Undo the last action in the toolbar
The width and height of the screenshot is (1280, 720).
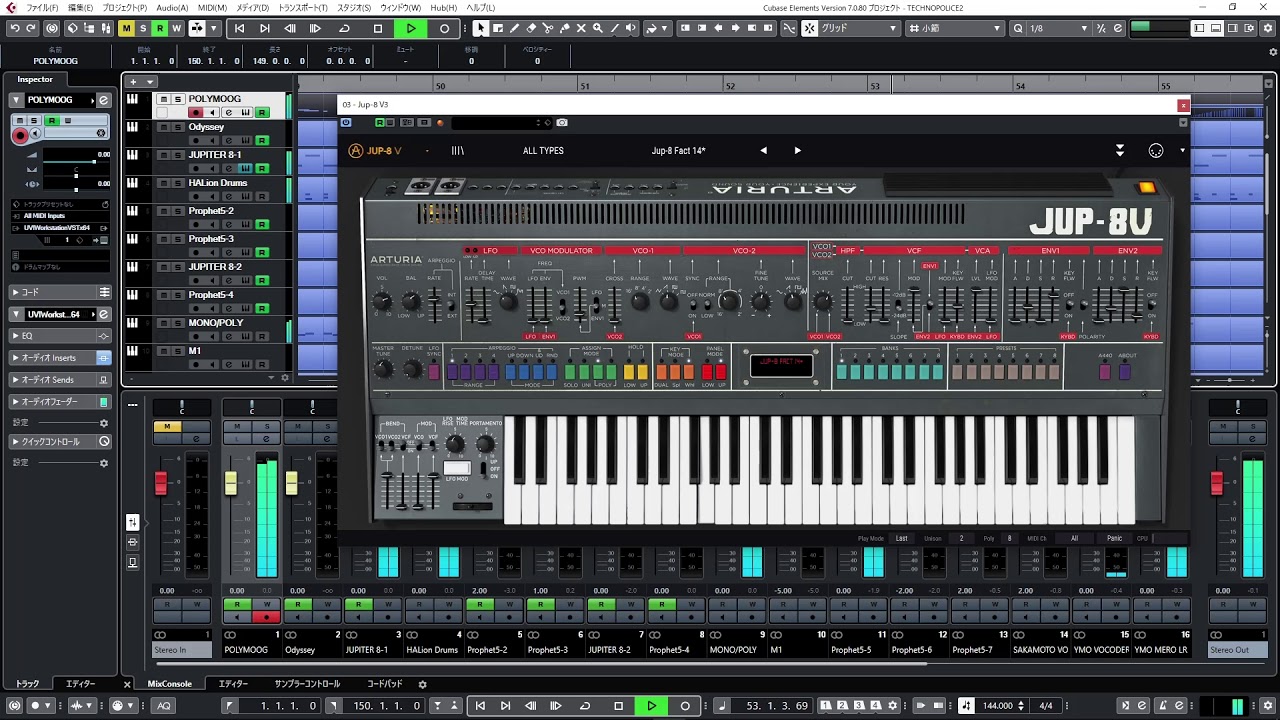[15, 28]
